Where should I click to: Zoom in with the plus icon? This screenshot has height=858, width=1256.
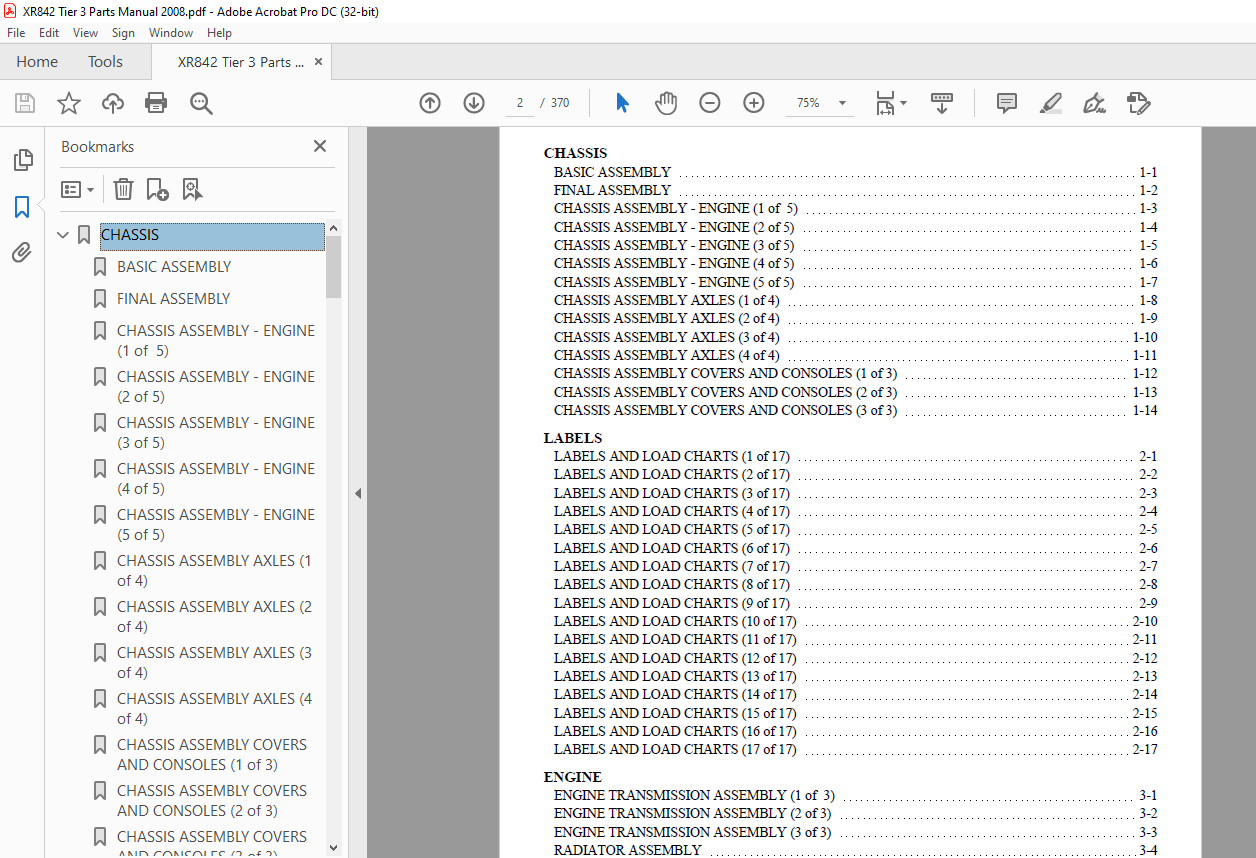pos(754,103)
